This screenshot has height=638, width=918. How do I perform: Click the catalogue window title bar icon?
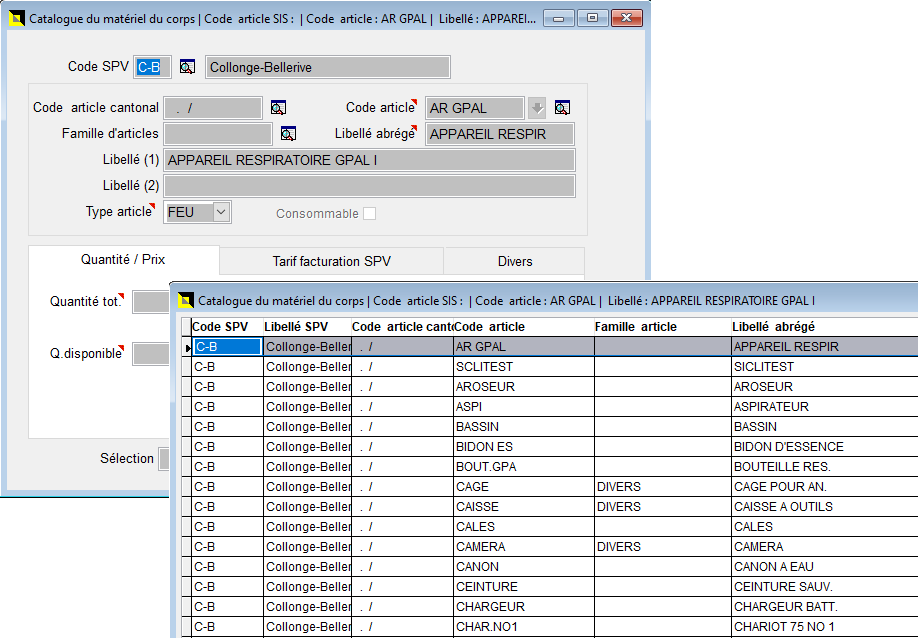16,18
